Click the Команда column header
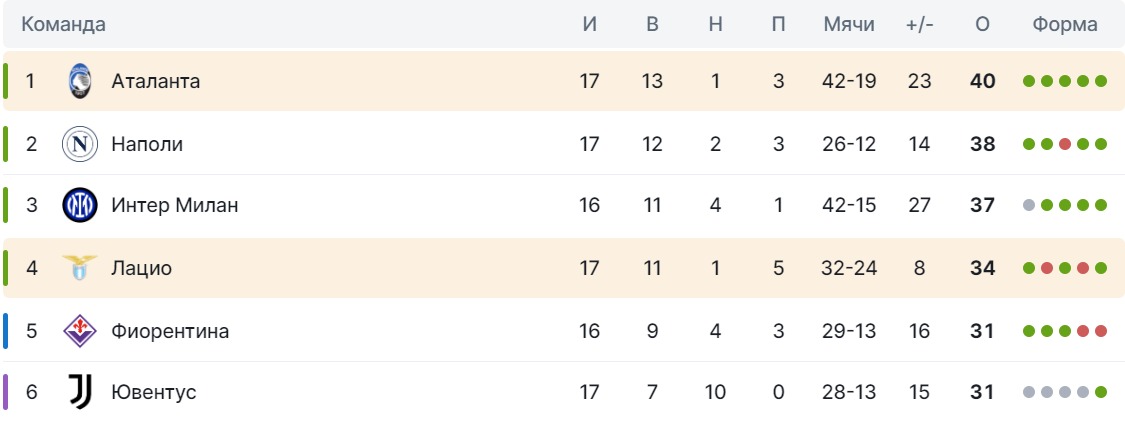The width and height of the screenshot is (1125, 421). click(x=64, y=25)
